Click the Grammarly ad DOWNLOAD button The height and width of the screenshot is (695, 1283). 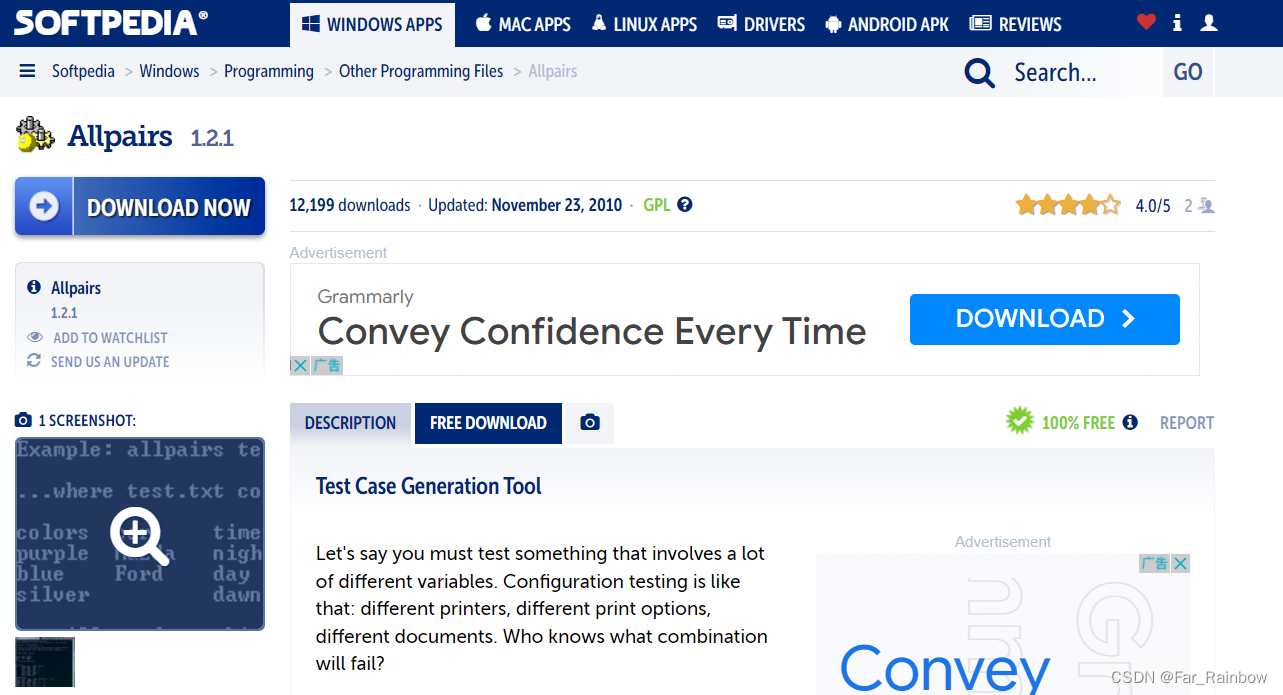[x=1045, y=319]
